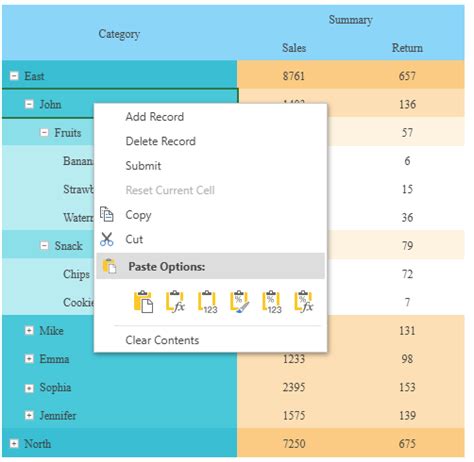Click the Copy icon in context menu

pos(107,214)
